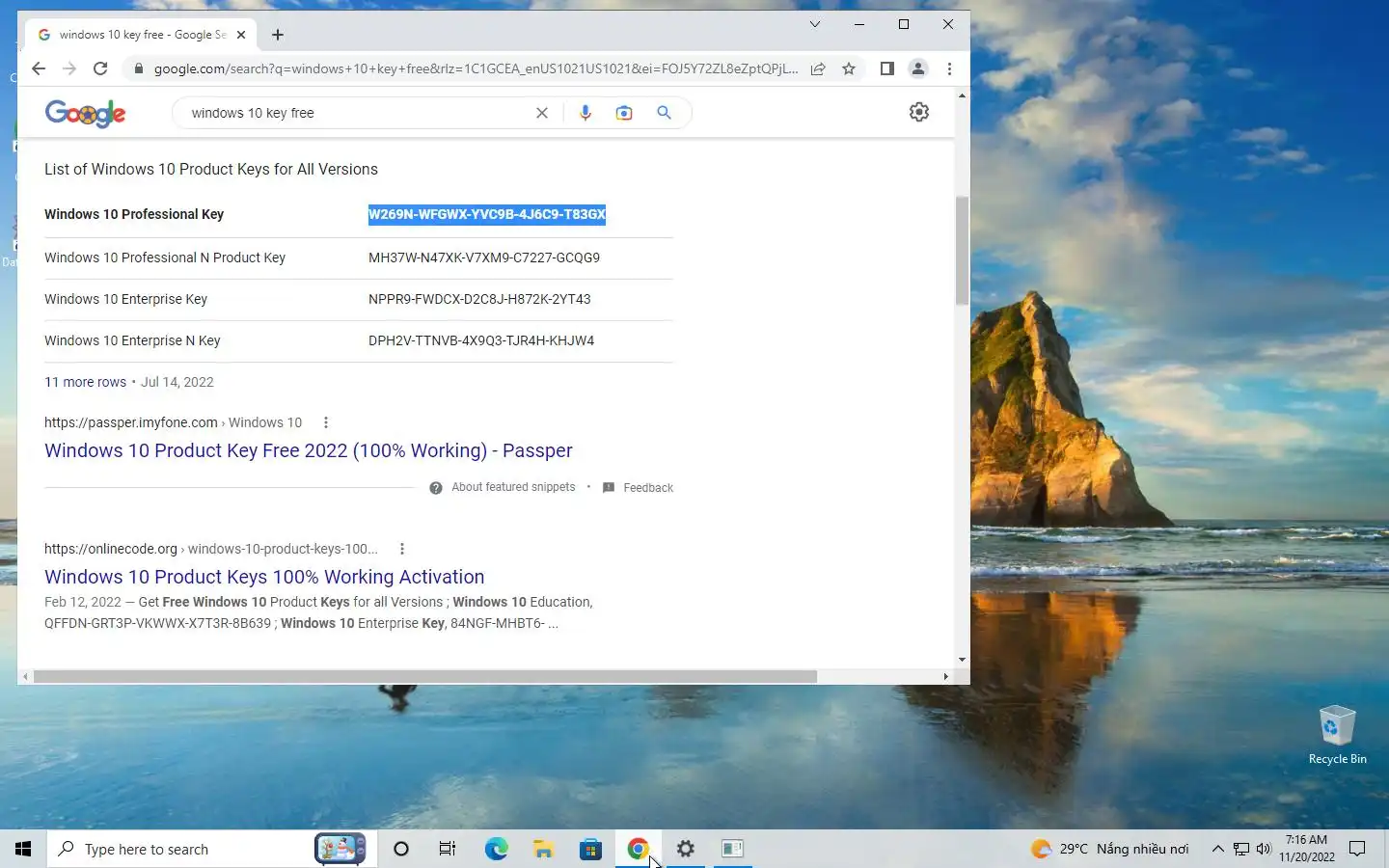Reload the Google search page

point(100,68)
